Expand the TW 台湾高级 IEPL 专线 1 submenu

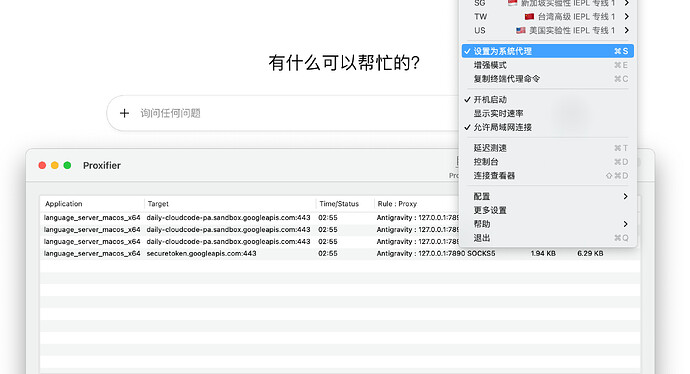(x=547, y=17)
